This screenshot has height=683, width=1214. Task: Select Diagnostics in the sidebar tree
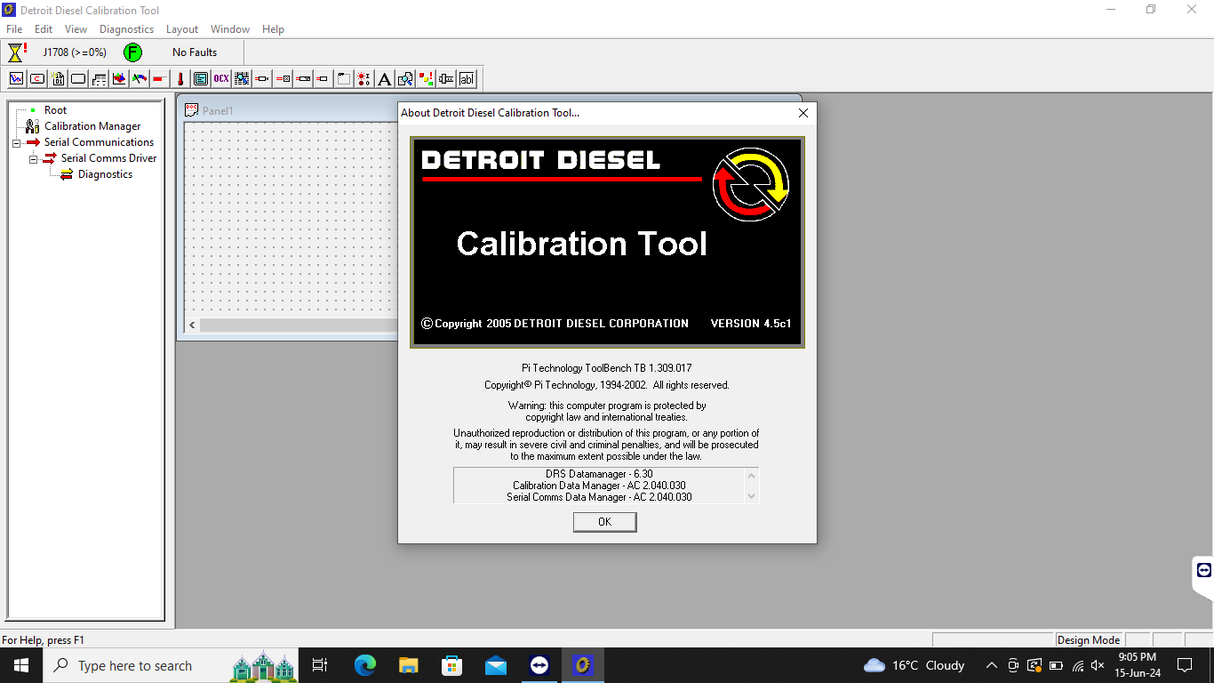pos(105,174)
